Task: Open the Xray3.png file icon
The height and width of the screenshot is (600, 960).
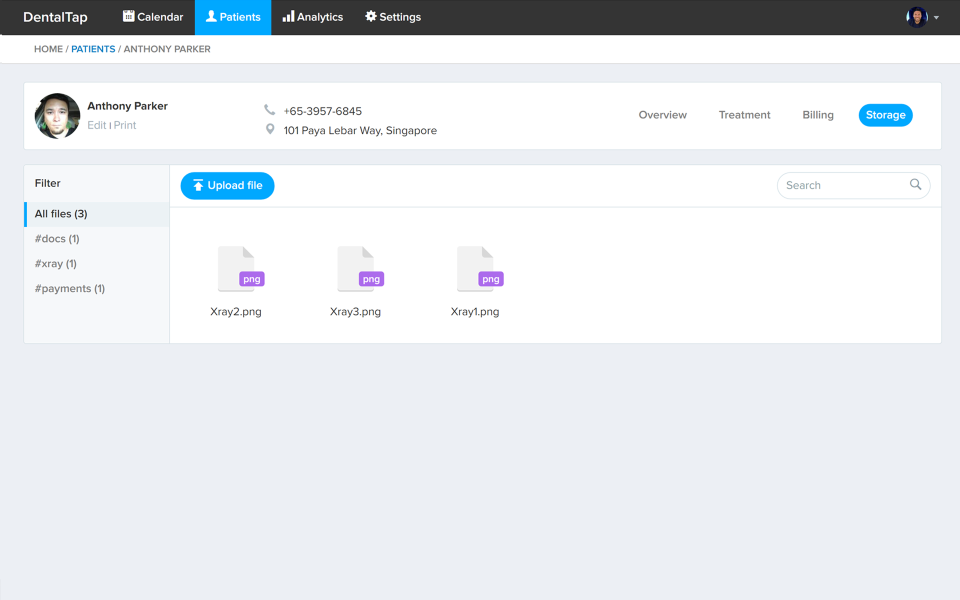Action: [x=360, y=269]
